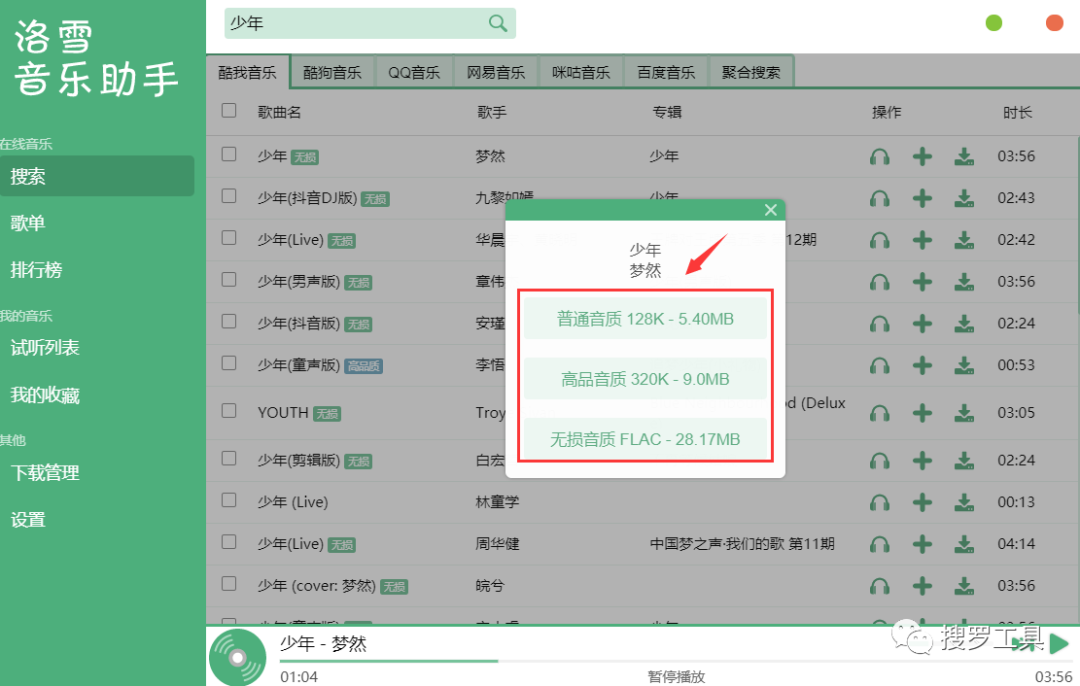Play 少年(Live) 02:42 row headphone icon

pos(880,240)
